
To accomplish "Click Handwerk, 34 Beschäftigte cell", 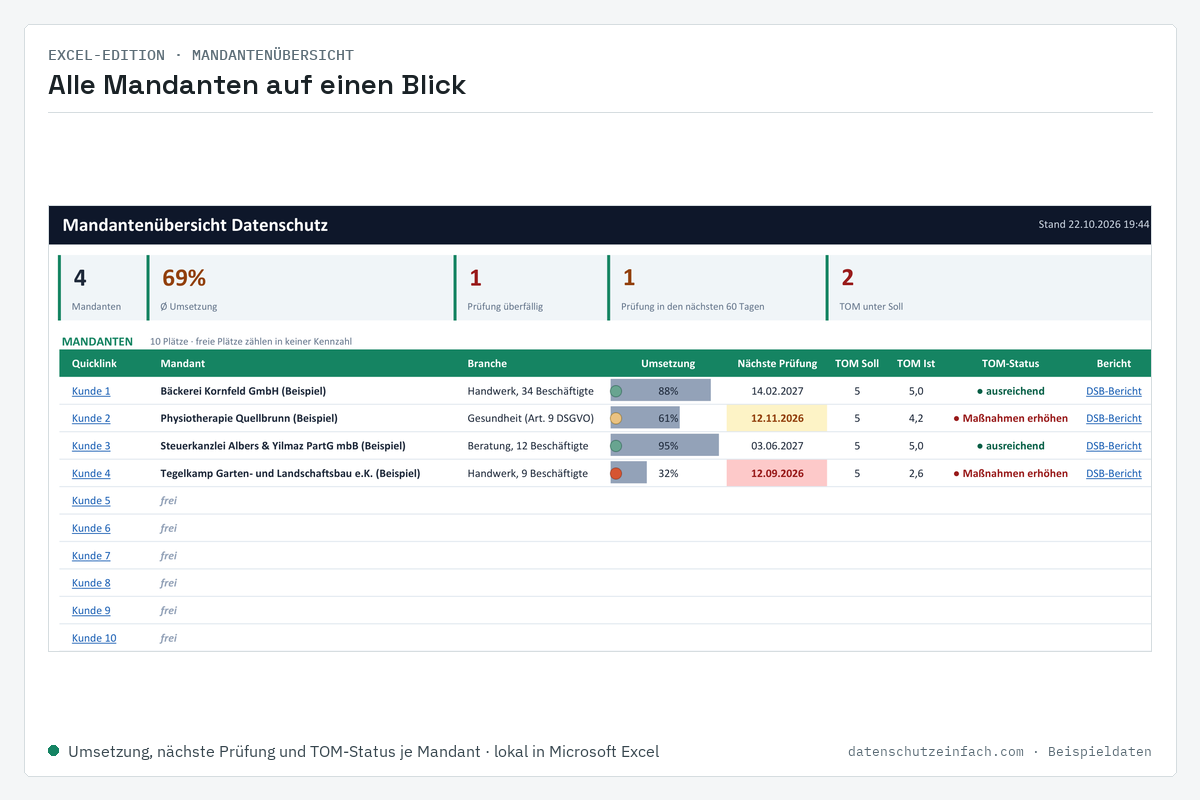I will pyautogui.click(x=530, y=391).
